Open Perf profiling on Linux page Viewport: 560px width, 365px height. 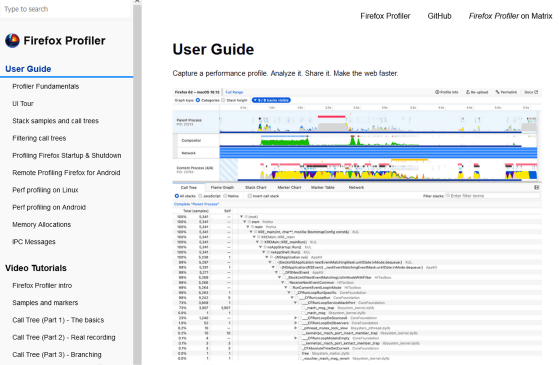(x=45, y=190)
